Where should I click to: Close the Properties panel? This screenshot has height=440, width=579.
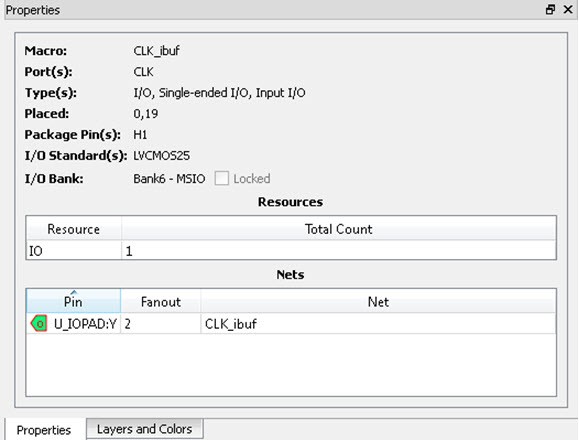(568, 9)
